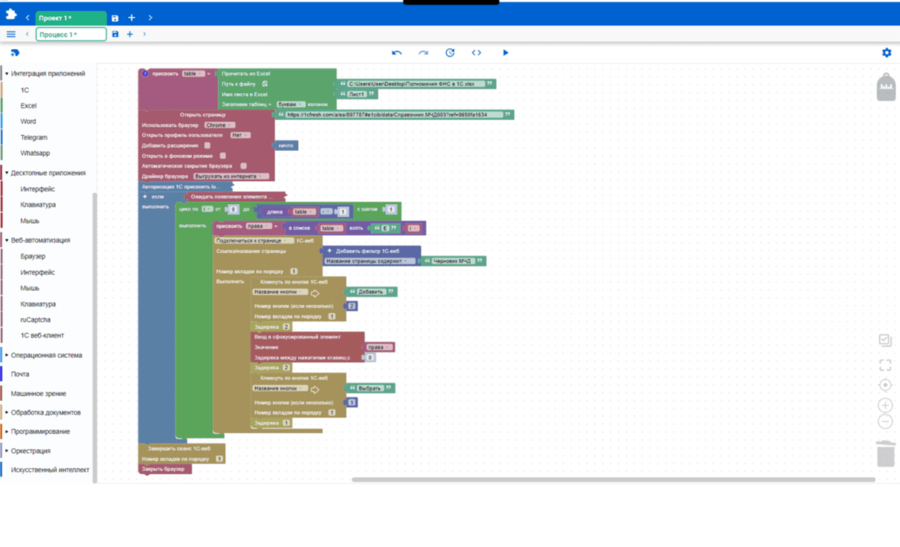This screenshot has height=547, width=900.
Task: Click the redo arrow in the toolbar
Action: pos(423,53)
